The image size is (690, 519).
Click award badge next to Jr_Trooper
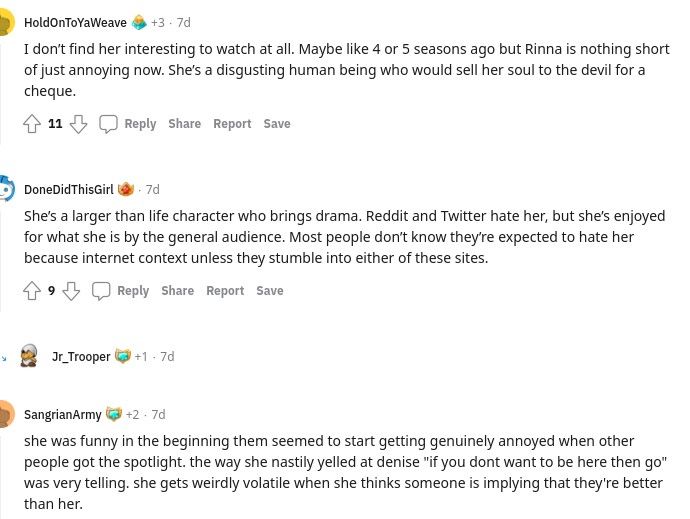coord(123,356)
